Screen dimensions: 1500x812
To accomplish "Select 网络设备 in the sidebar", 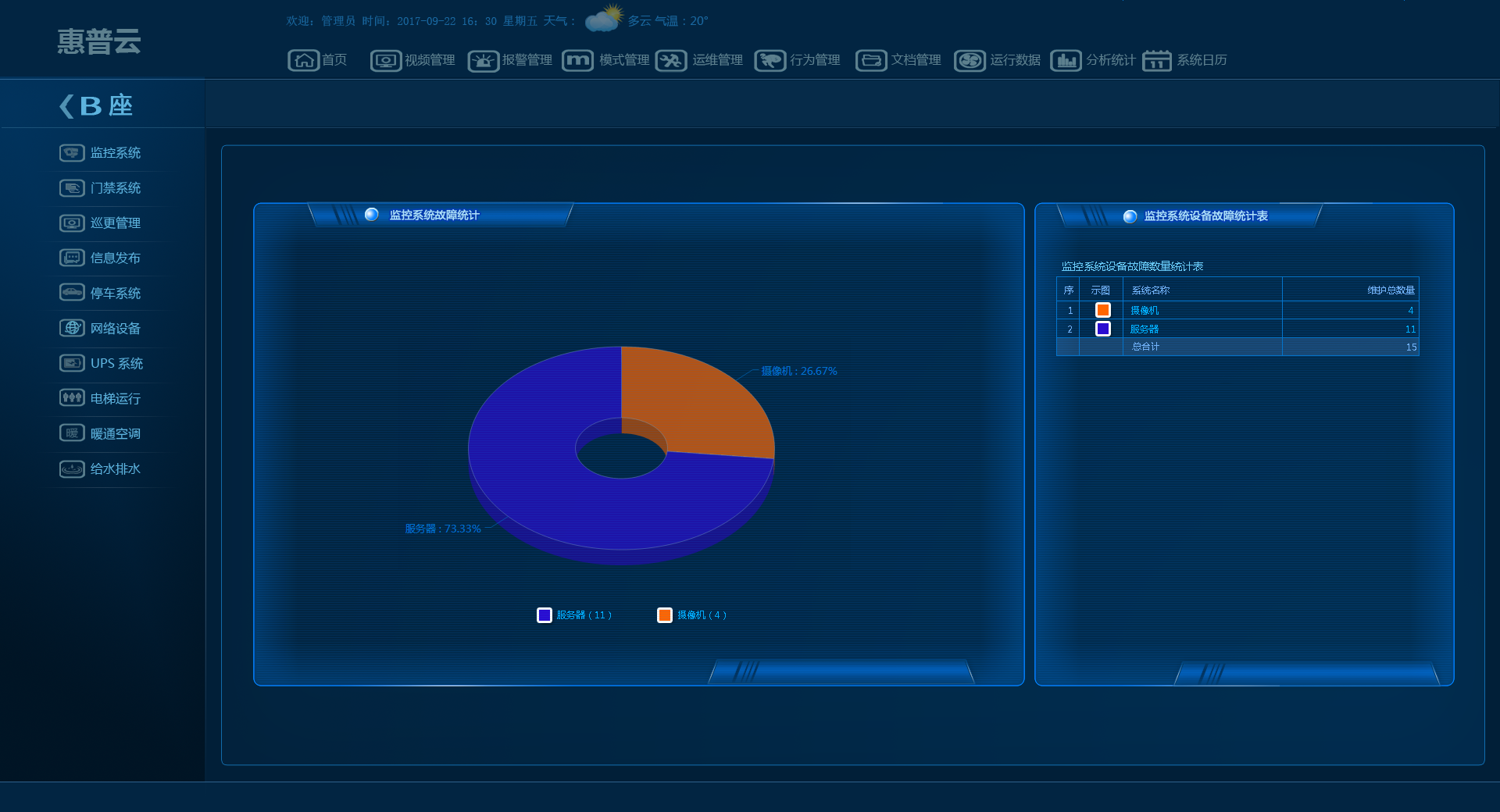I will 116,329.
